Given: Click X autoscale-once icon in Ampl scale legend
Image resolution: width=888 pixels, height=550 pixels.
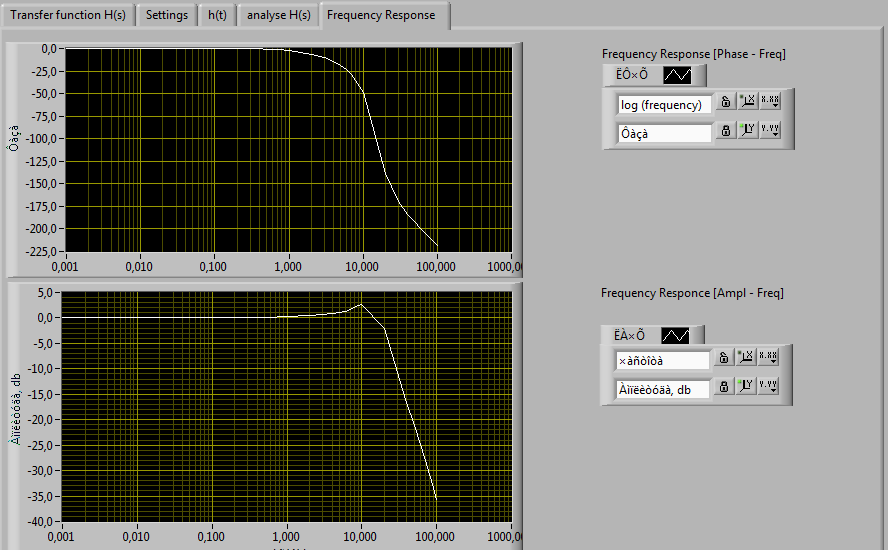Looking at the screenshot, I should point(745,358).
